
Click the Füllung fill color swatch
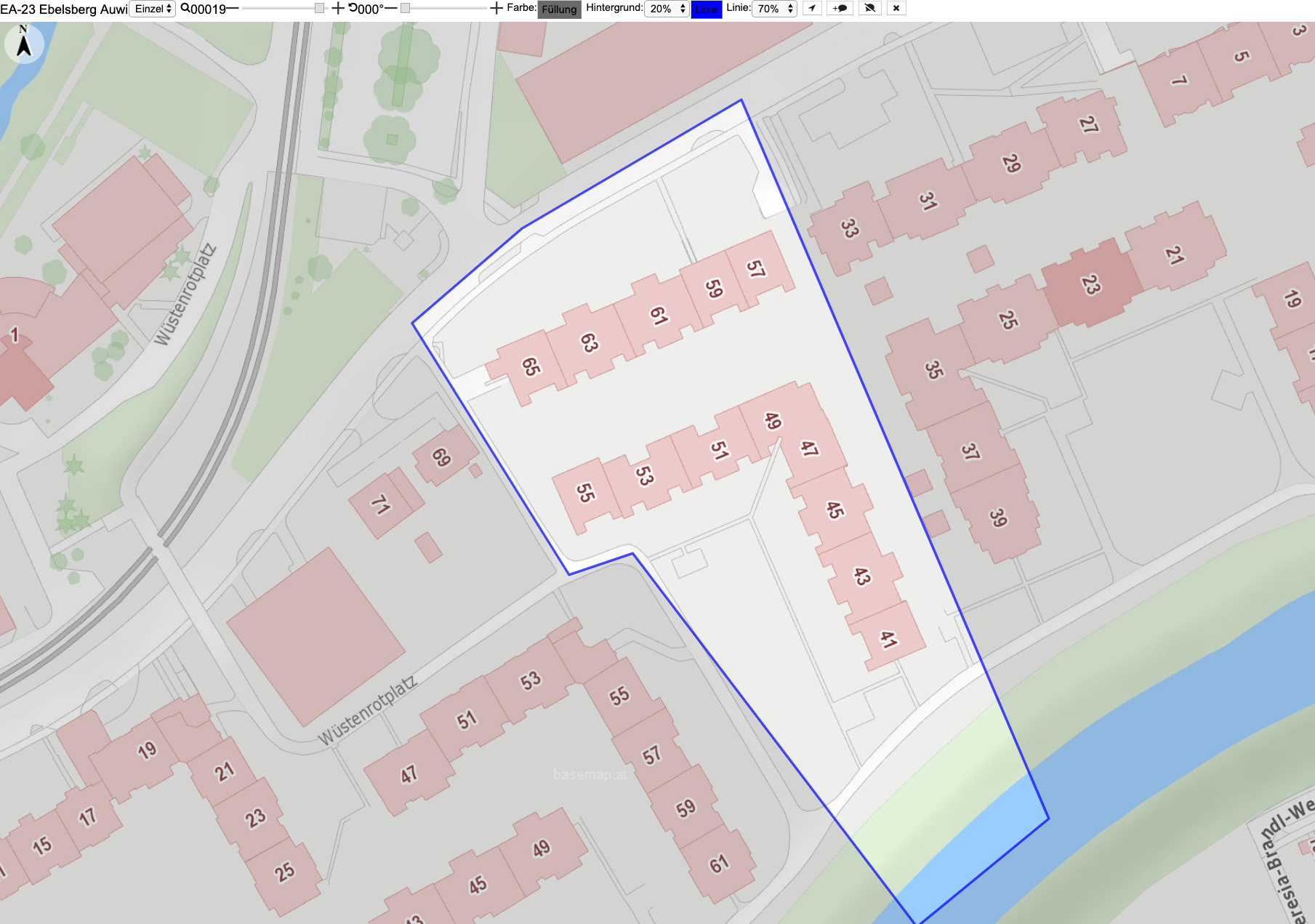pyautogui.click(x=559, y=9)
